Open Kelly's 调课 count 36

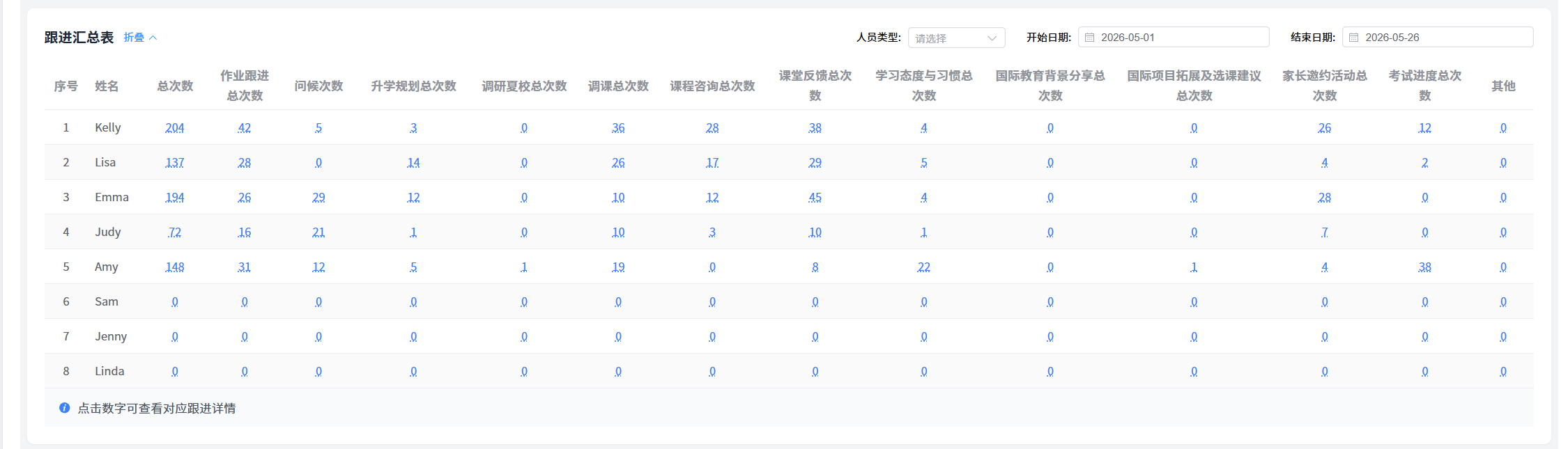(618, 128)
